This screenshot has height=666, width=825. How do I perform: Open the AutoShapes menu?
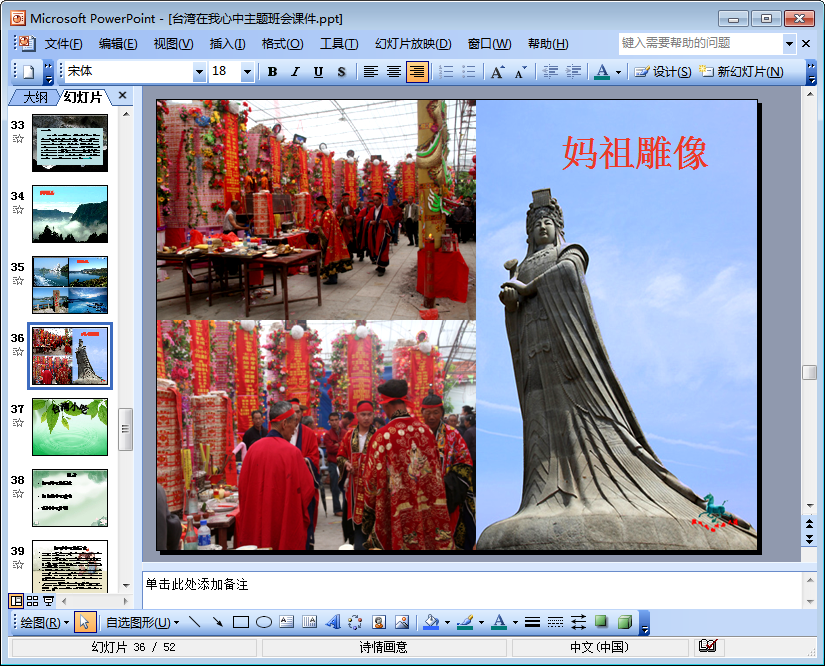[142, 622]
